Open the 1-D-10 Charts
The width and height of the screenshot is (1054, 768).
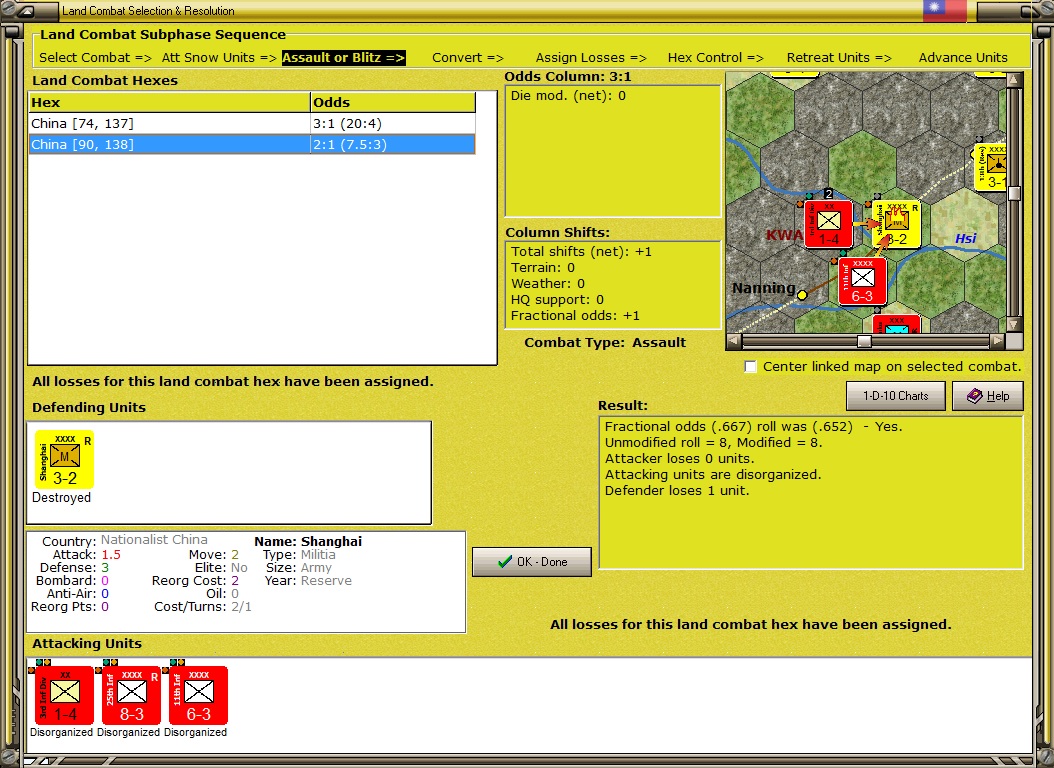pyautogui.click(x=895, y=396)
